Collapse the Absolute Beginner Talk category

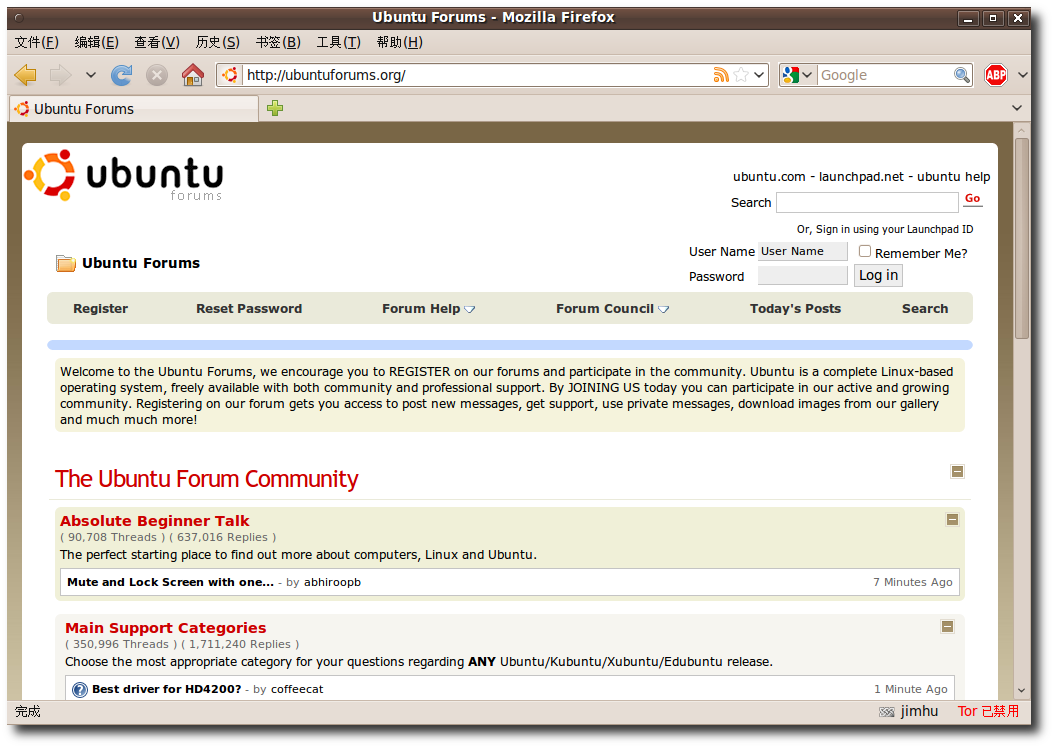(x=952, y=519)
